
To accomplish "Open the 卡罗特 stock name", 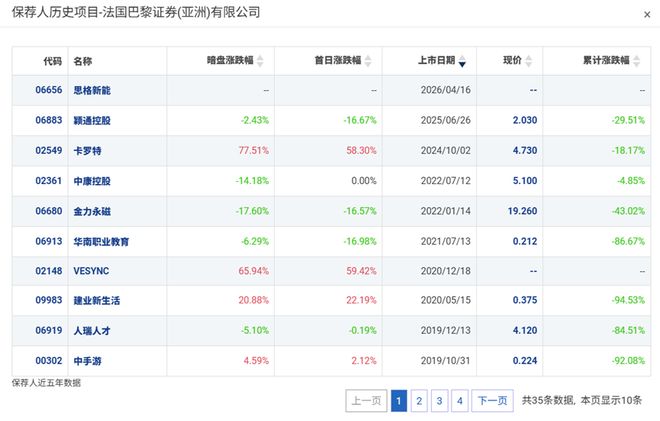I will 86,151.
